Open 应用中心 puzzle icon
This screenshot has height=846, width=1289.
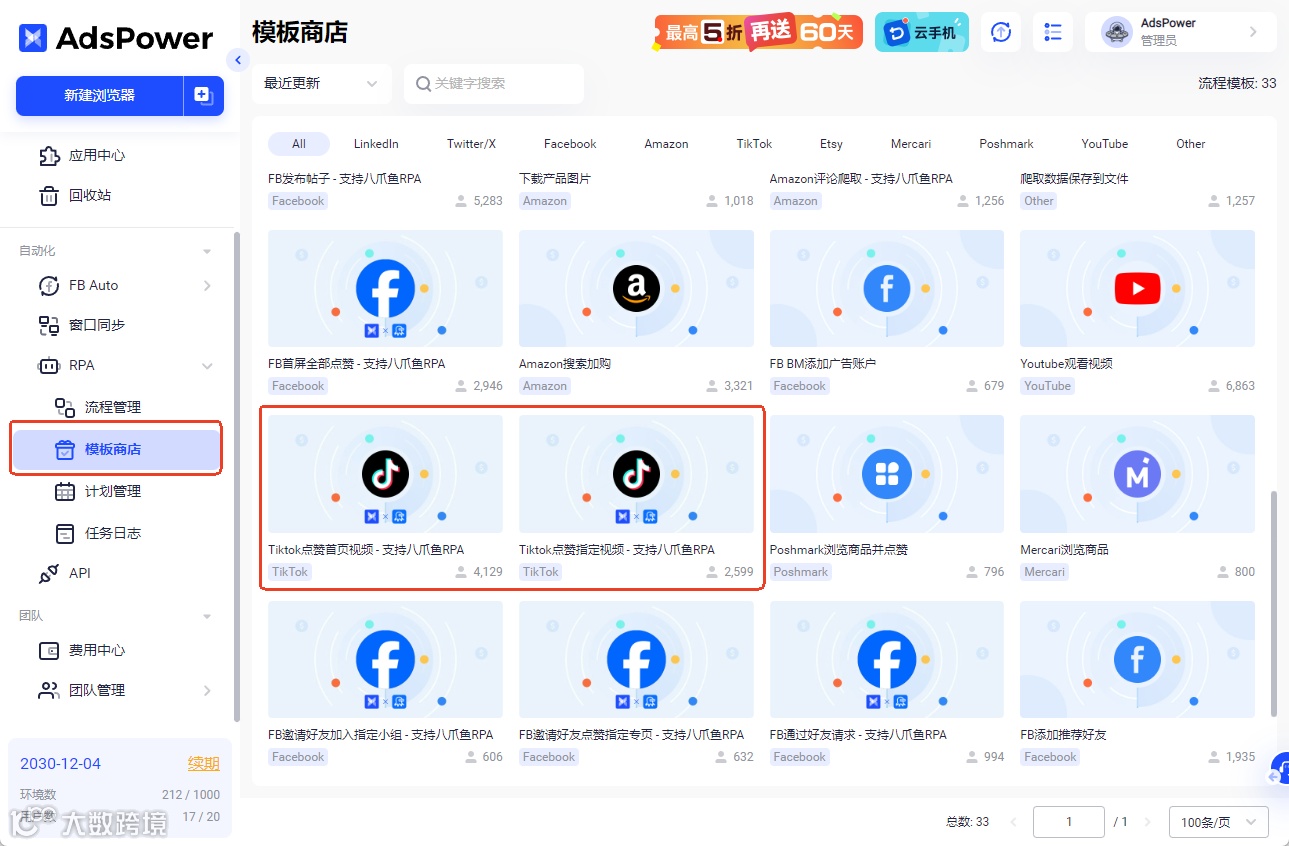click(x=49, y=156)
